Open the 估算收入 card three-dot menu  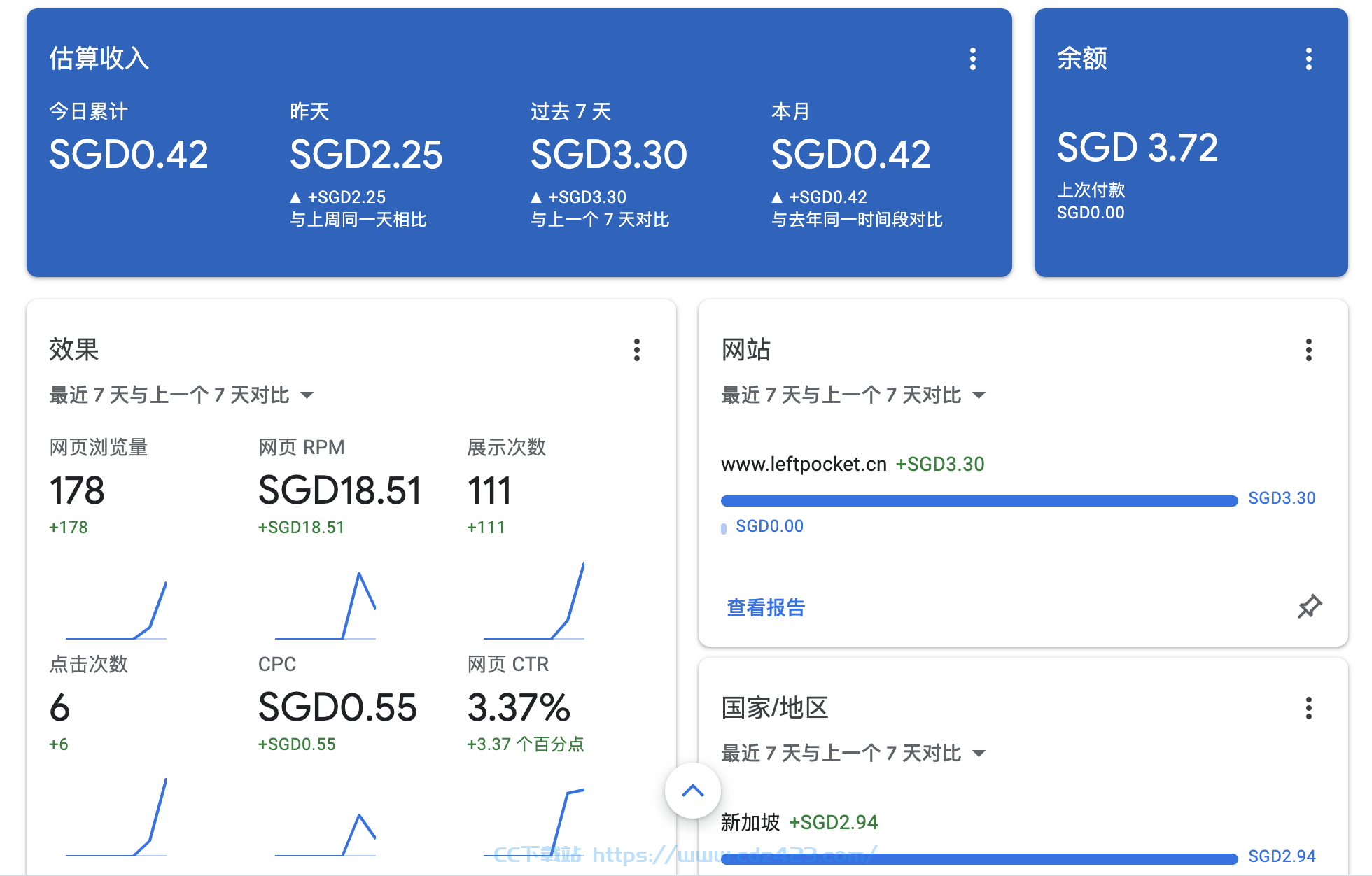point(972,59)
